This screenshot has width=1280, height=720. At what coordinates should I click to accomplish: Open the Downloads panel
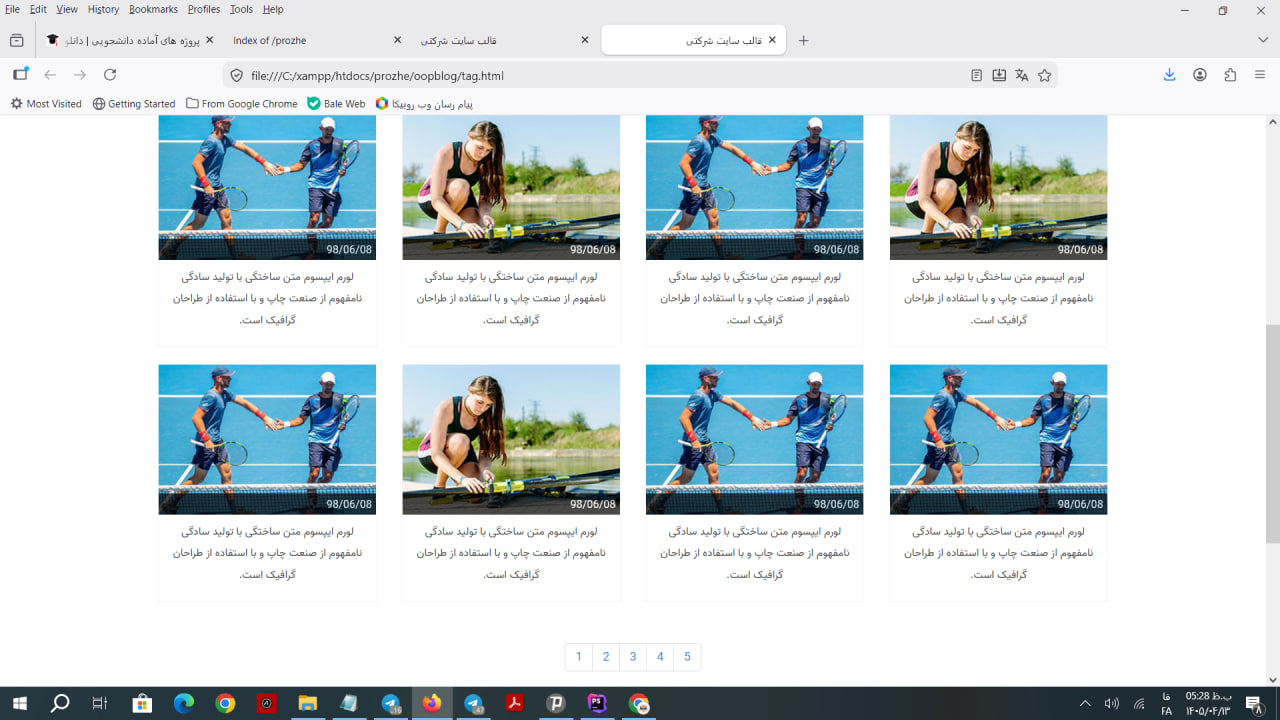click(x=1169, y=75)
